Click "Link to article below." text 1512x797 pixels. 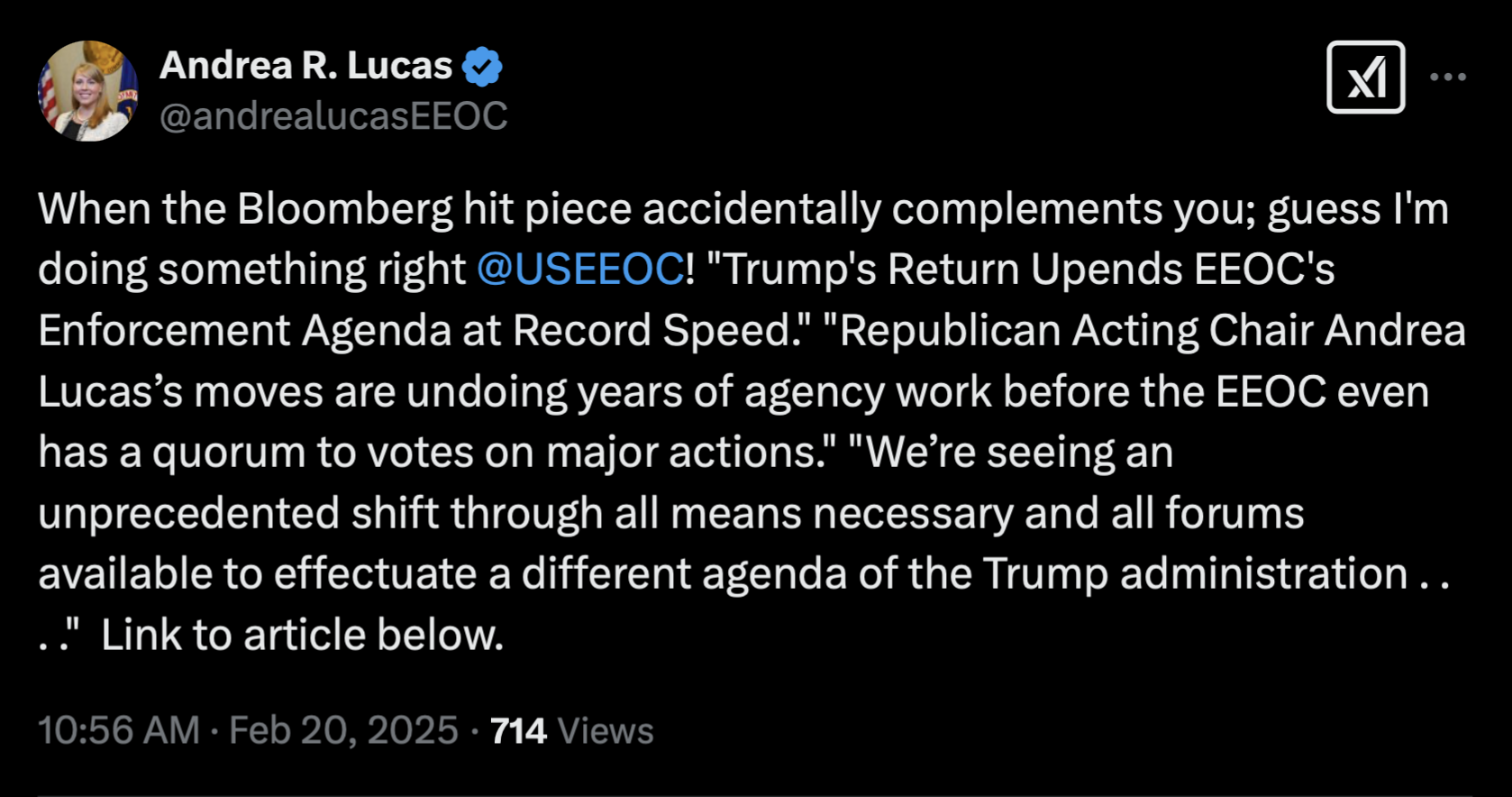coord(302,635)
